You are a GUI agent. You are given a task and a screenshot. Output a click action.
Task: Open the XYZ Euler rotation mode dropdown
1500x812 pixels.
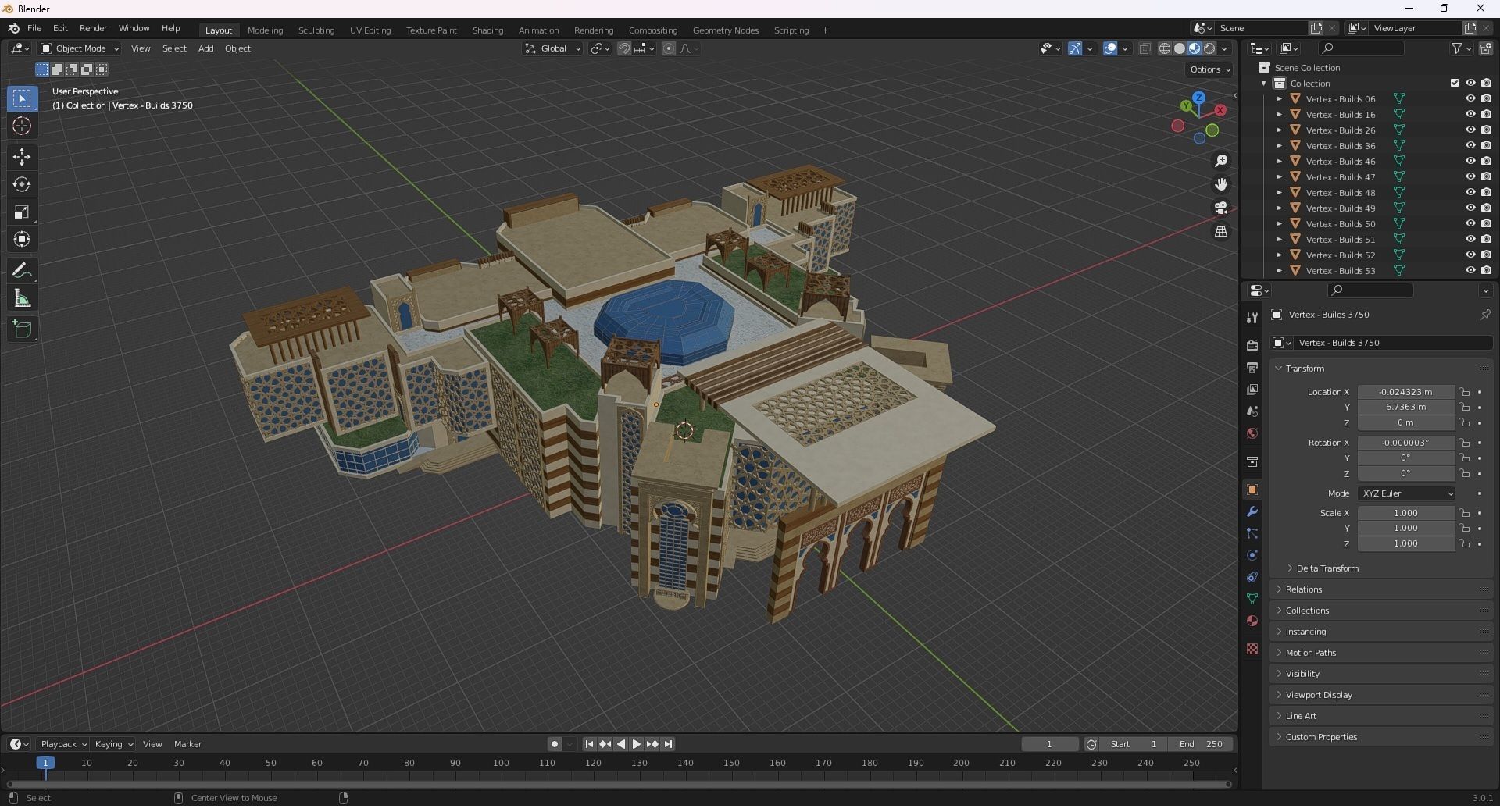coord(1407,493)
